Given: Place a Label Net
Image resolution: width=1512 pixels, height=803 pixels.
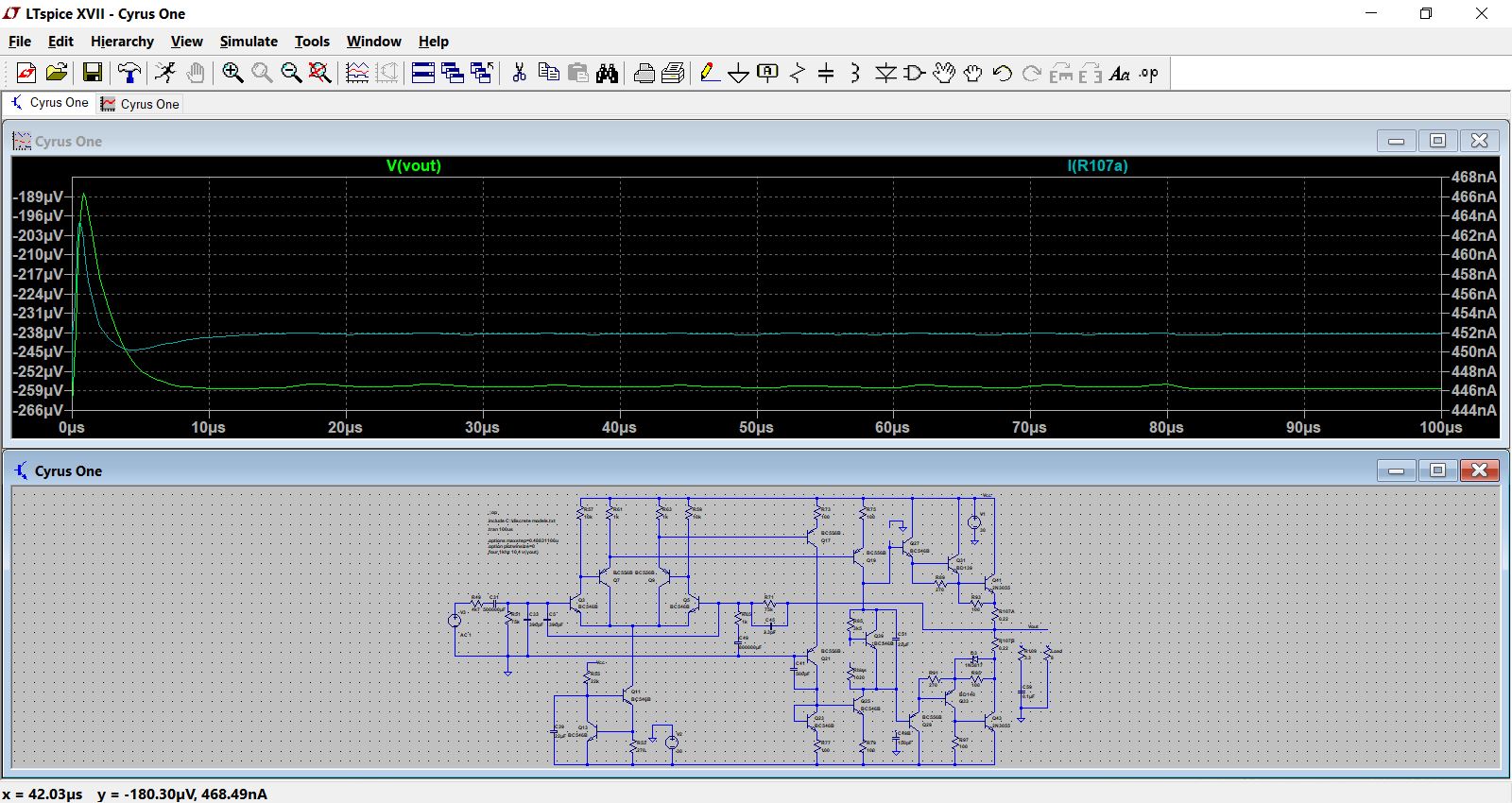Looking at the screenshot, I should pos(767,73).
